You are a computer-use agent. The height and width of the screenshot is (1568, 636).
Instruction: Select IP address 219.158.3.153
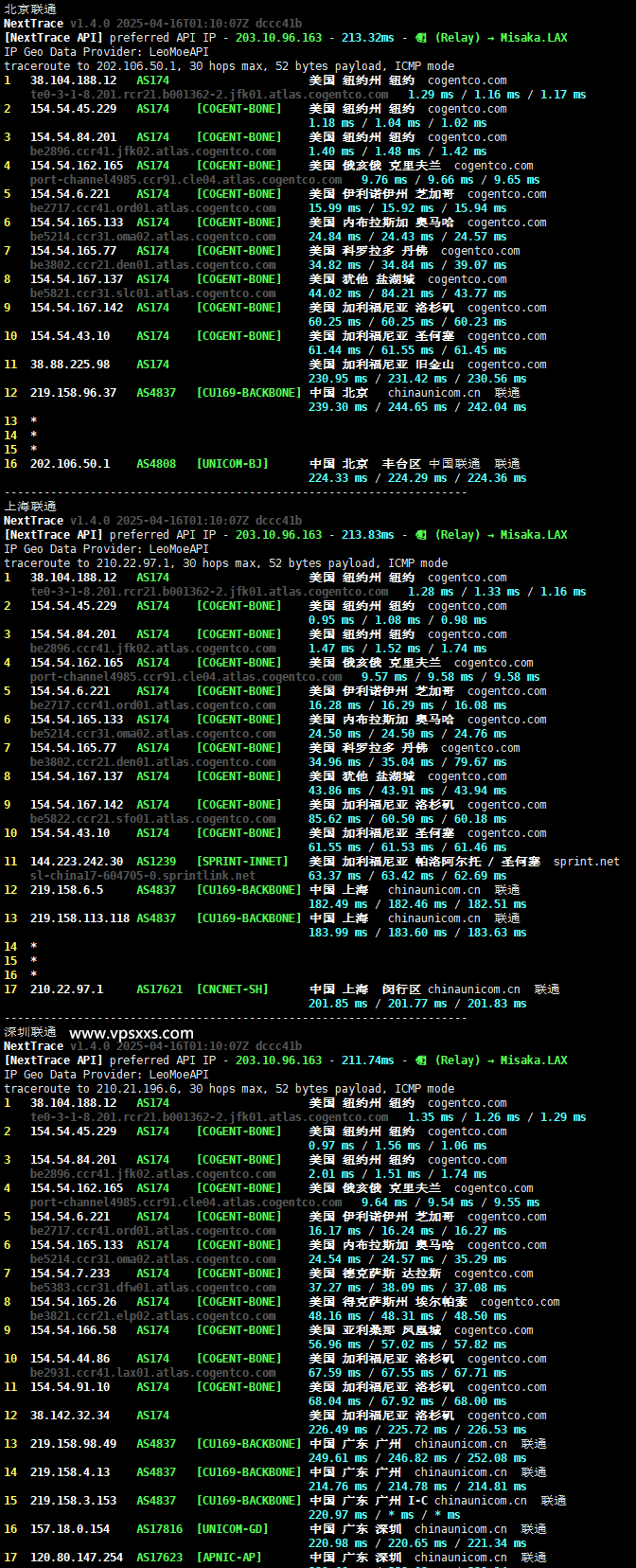tap(74, 1501)
